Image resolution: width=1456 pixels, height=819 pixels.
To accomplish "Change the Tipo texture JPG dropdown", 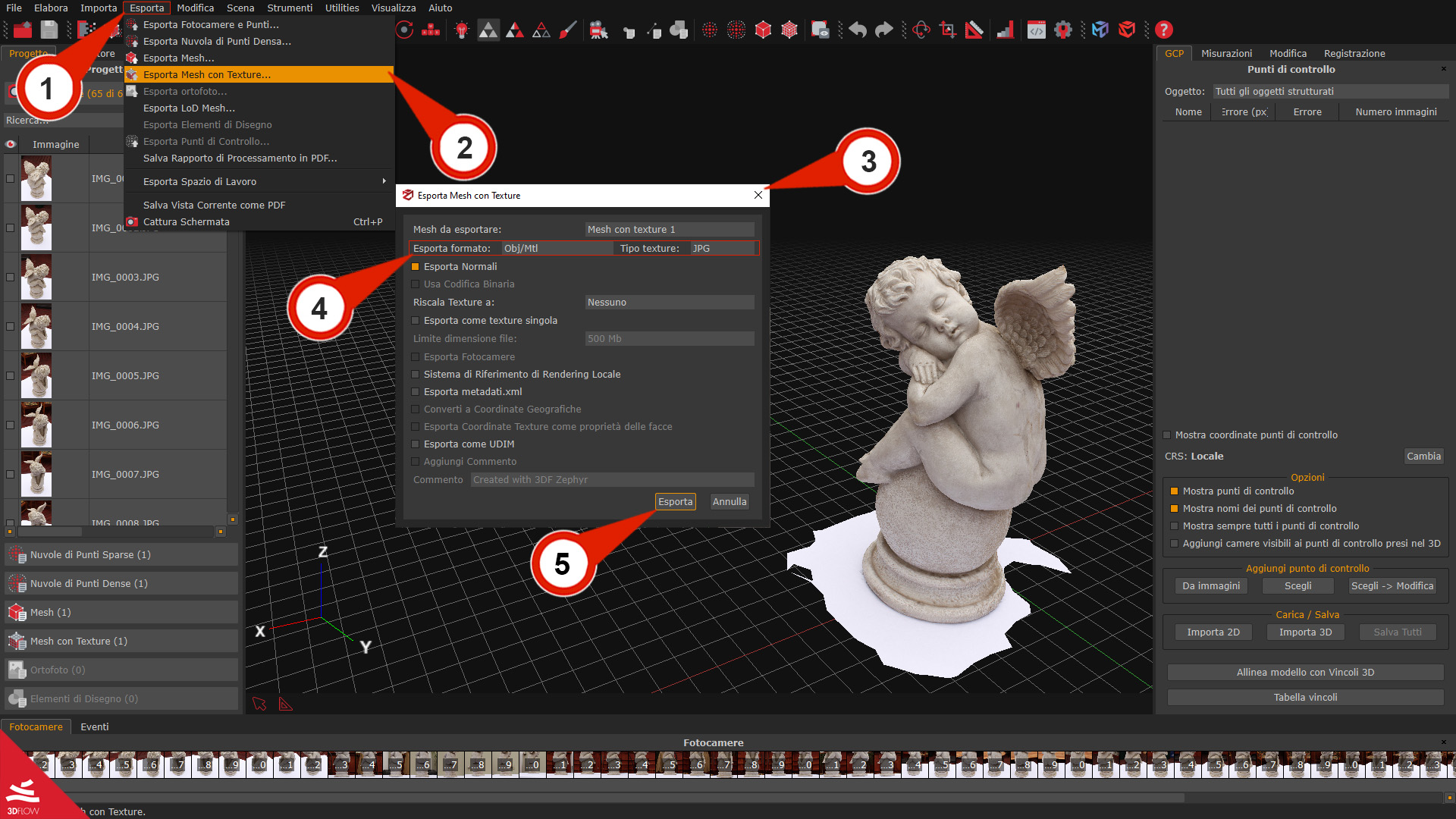I will (720, 248).
